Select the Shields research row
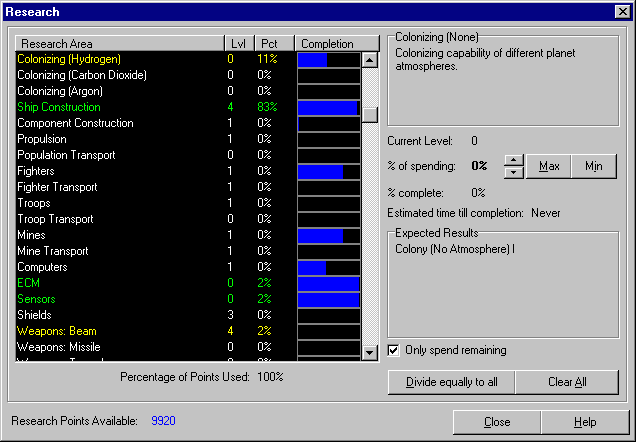 [x=189, y=315]
